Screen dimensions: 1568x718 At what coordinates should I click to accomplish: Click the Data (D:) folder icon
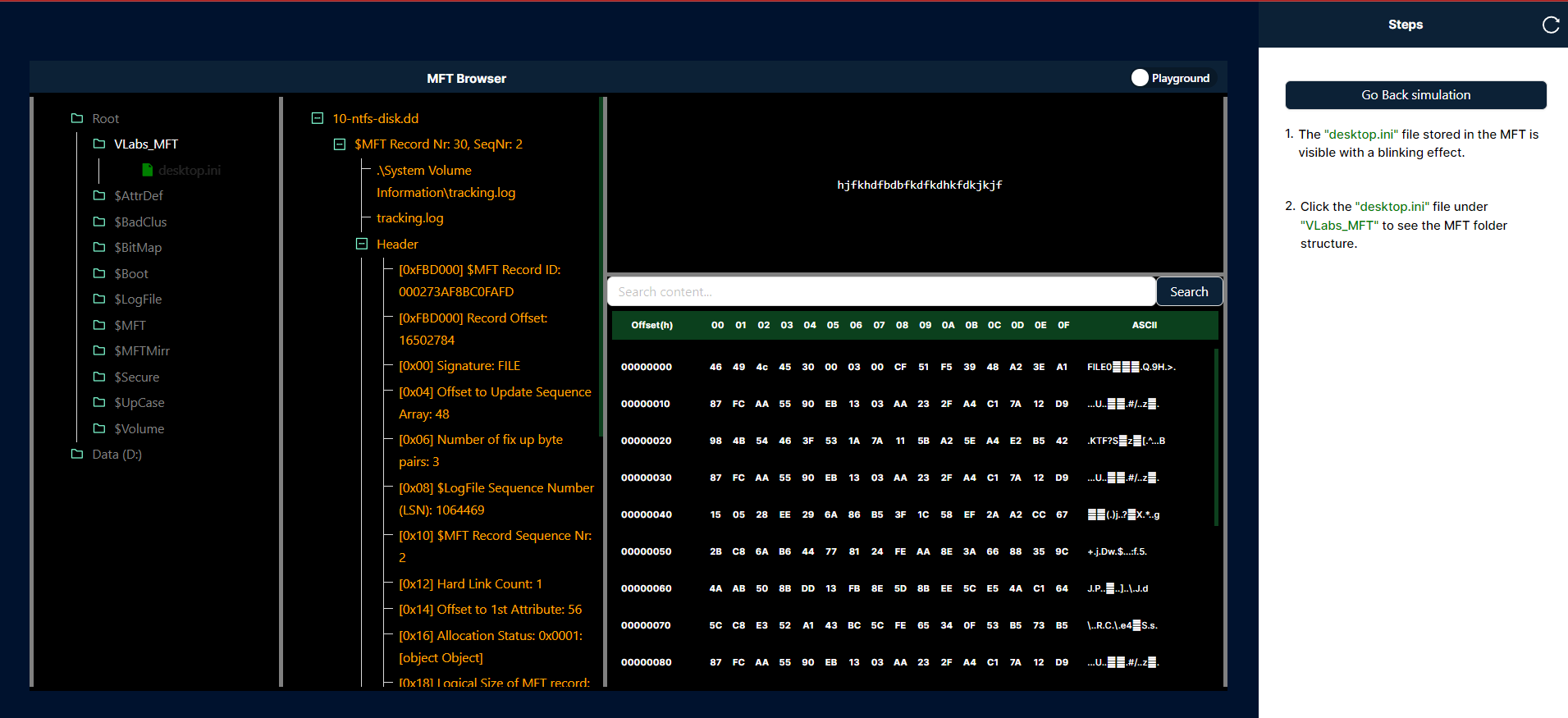click(77, 454)
